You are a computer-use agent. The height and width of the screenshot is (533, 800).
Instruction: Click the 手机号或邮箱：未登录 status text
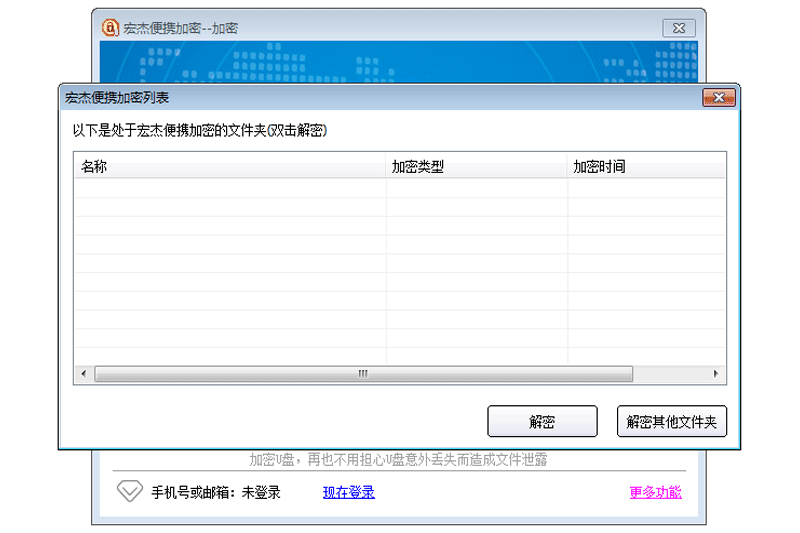(x=216, y=492)
